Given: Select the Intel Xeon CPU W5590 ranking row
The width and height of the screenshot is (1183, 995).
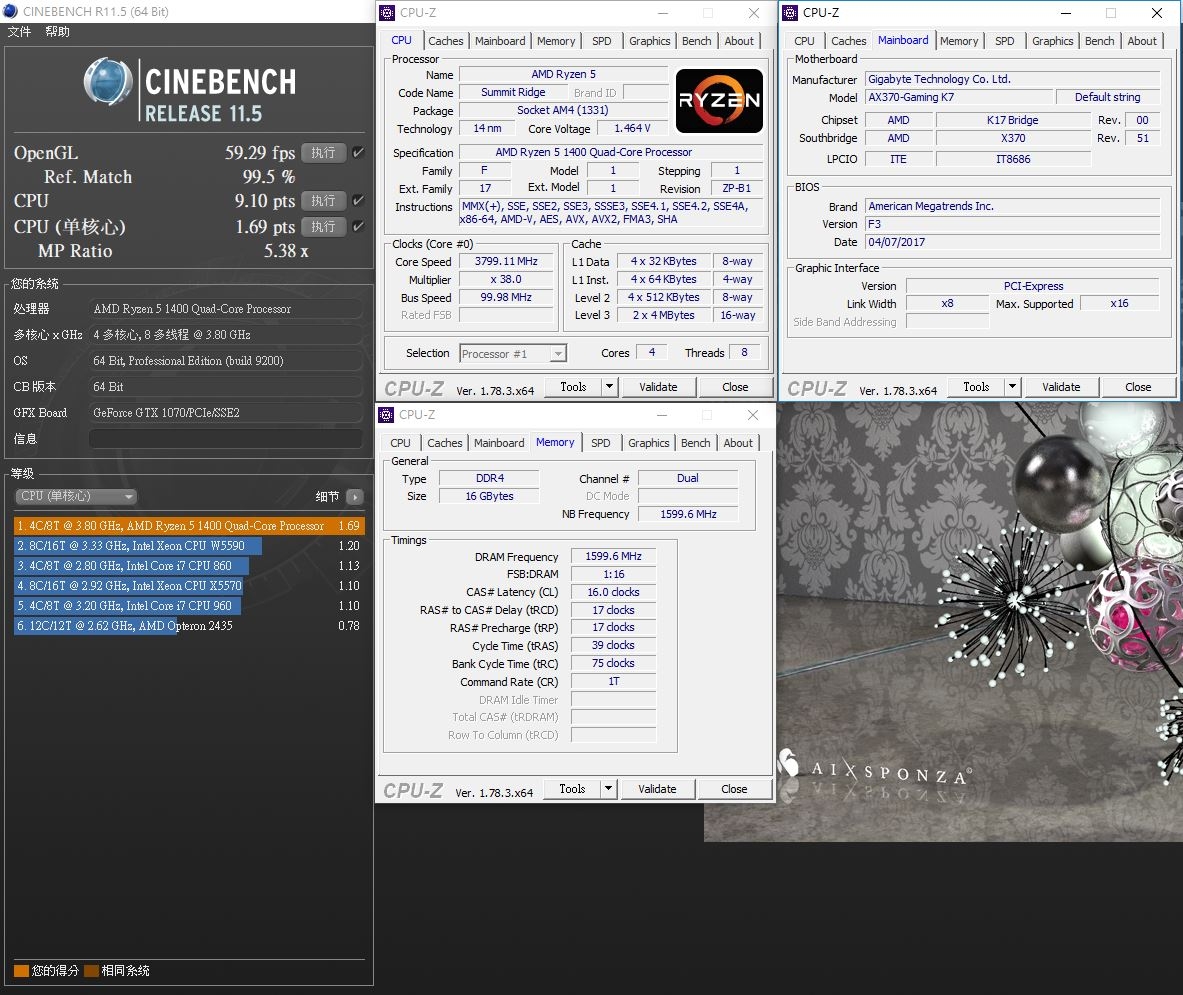Looking at the screenshot, I should 189,546.
